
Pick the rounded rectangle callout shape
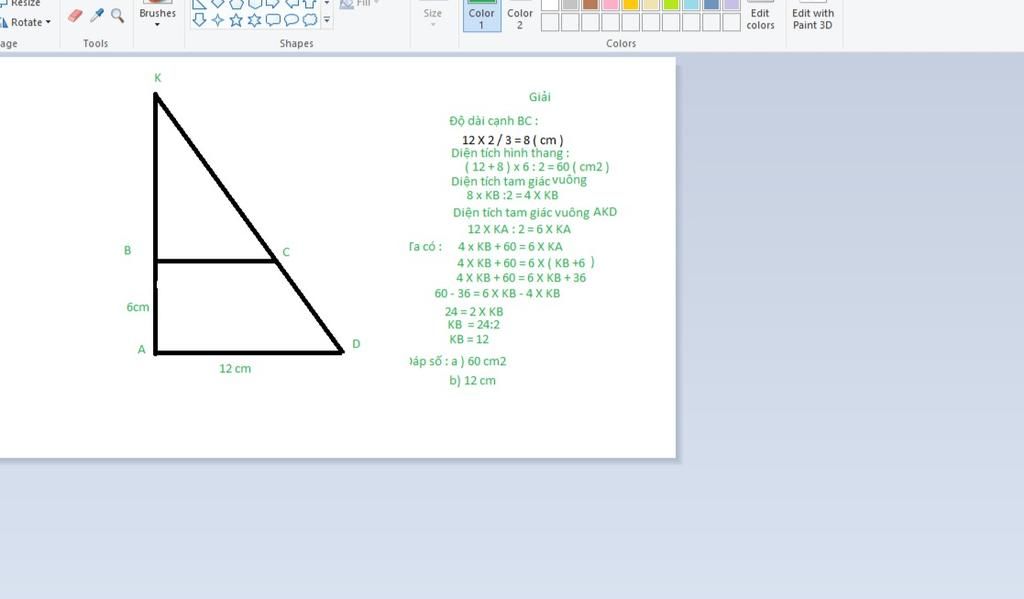coord(273,20)
